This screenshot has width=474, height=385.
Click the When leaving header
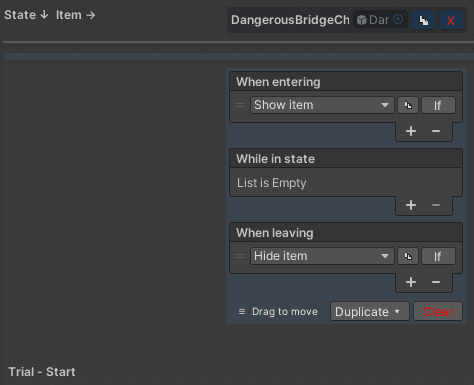point(346,233)
